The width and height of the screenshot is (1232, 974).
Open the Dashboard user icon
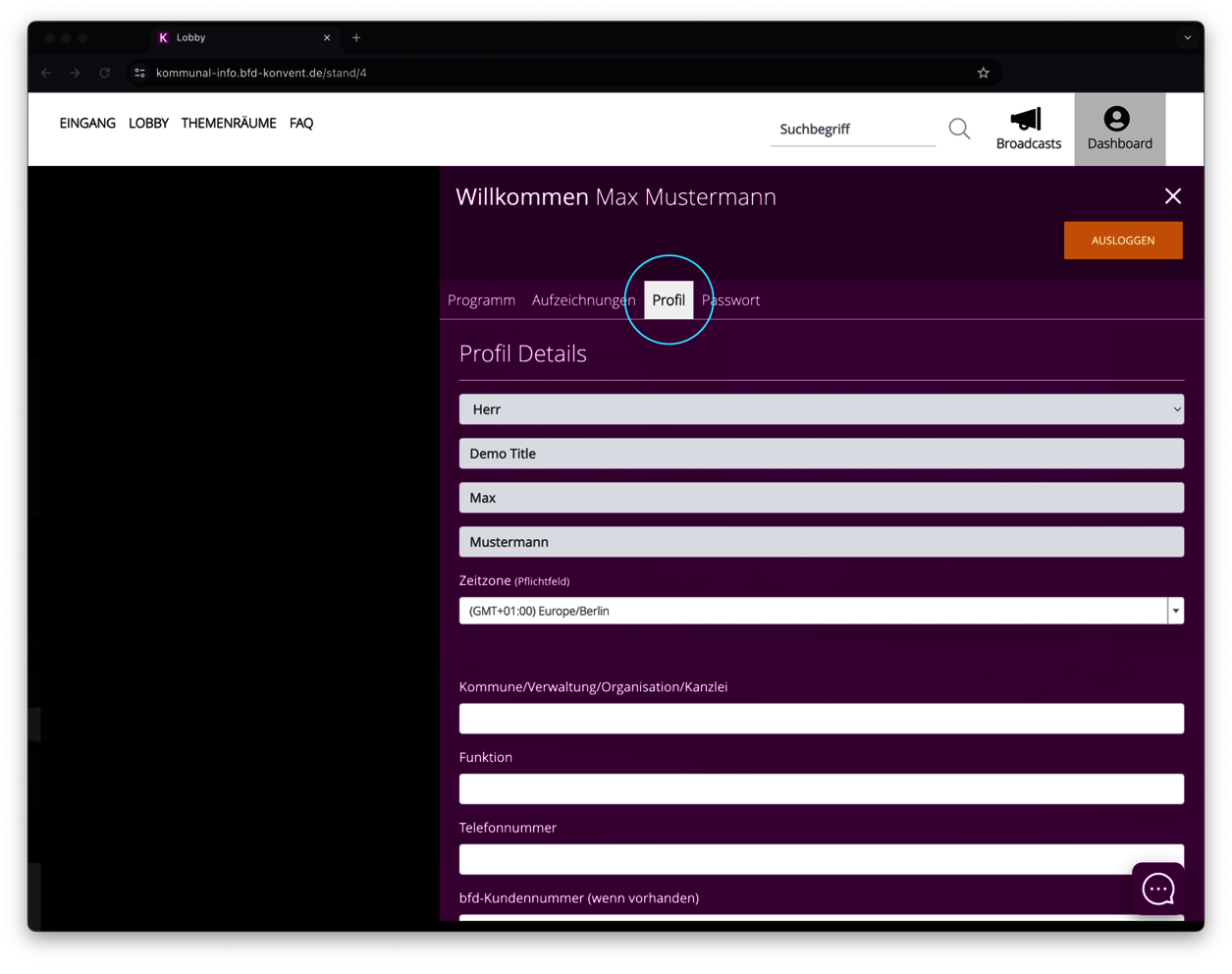tap(1116, 119)
